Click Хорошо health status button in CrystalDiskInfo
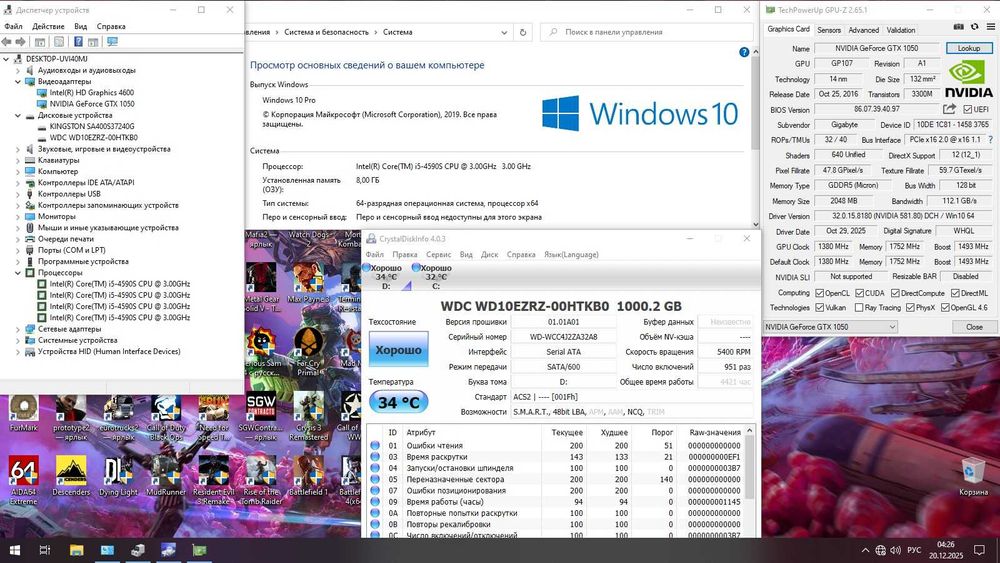Viewport: 1000px width, 563px height. pyautogui.click(x=399, y=349)
